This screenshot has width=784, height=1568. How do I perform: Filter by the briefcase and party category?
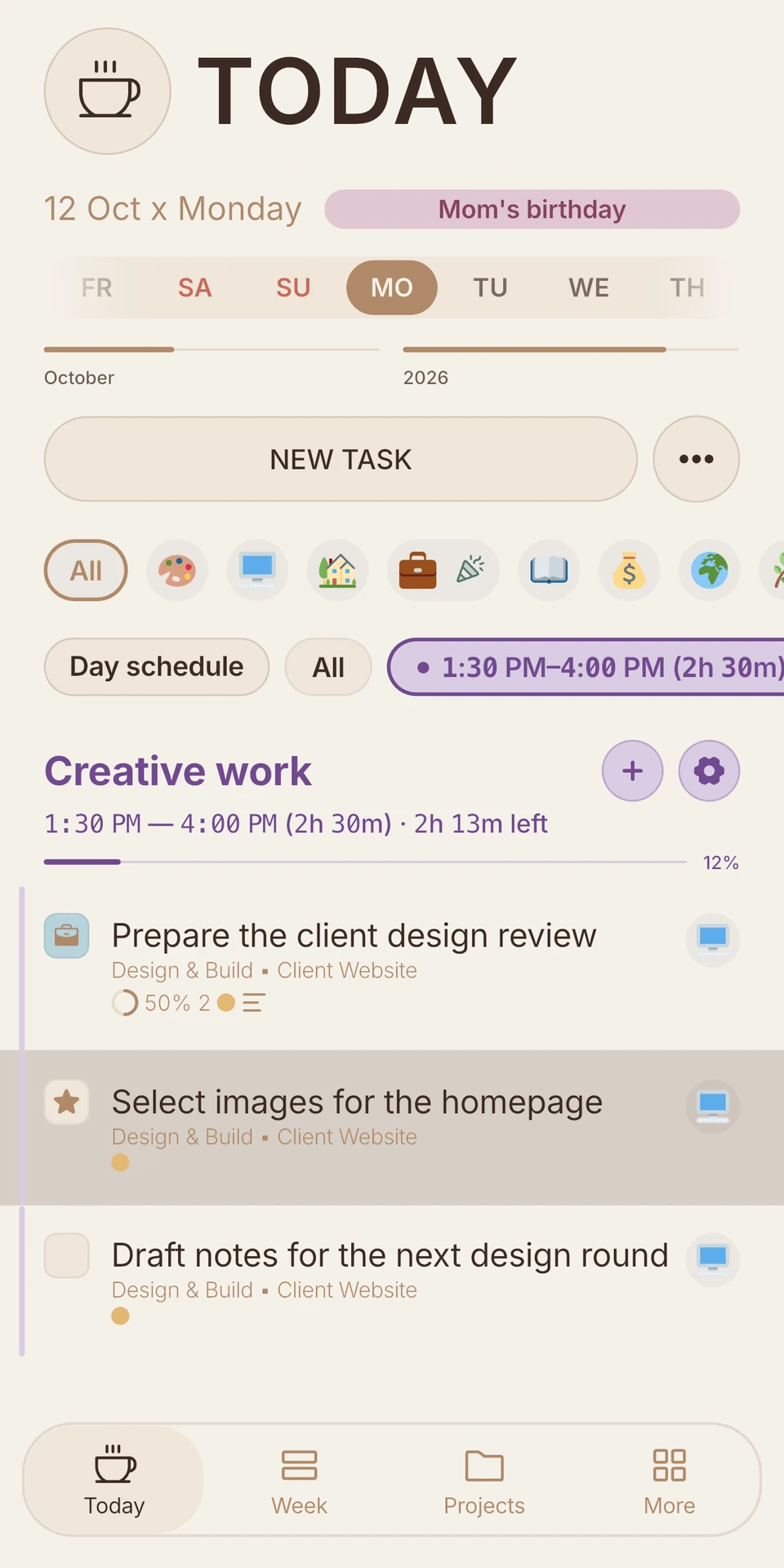(443, 570)
